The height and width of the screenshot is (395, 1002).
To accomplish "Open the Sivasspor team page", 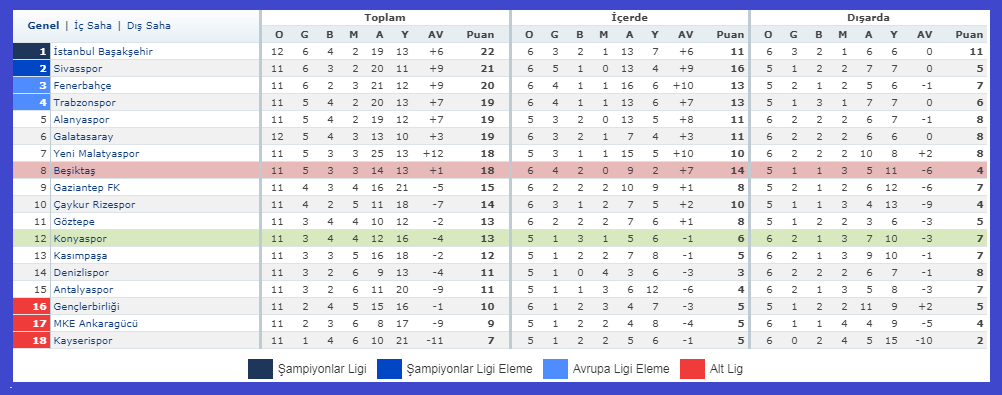I will [78, 68].
